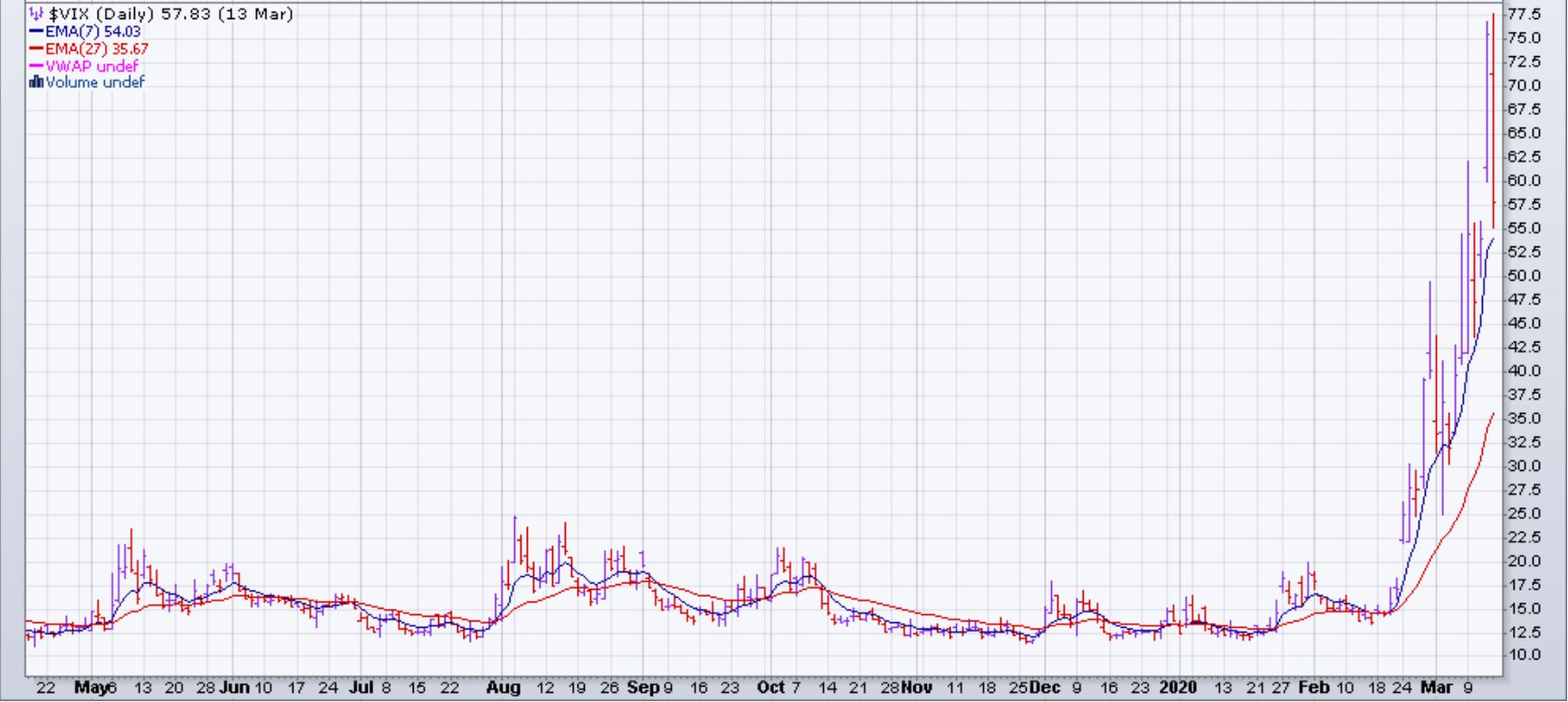Screen dimensions: 1568x702
Task: Click the purple price bars icon beside $VIX
Action: click(x=36, y=14)
